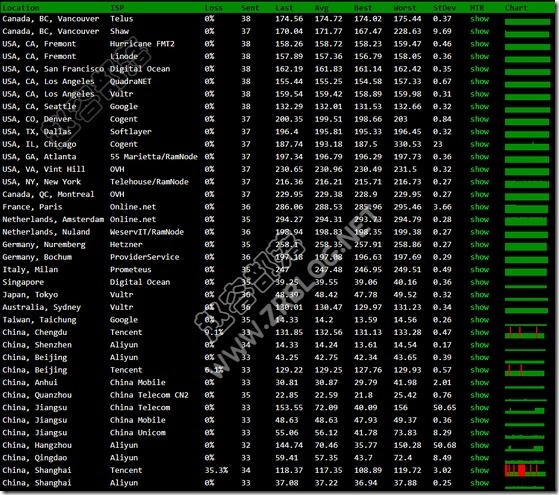Viewport: 559px width, 495px height.
Task: Open MTR for Quanzhou China Telecom CN2
Action: (479, 395)
